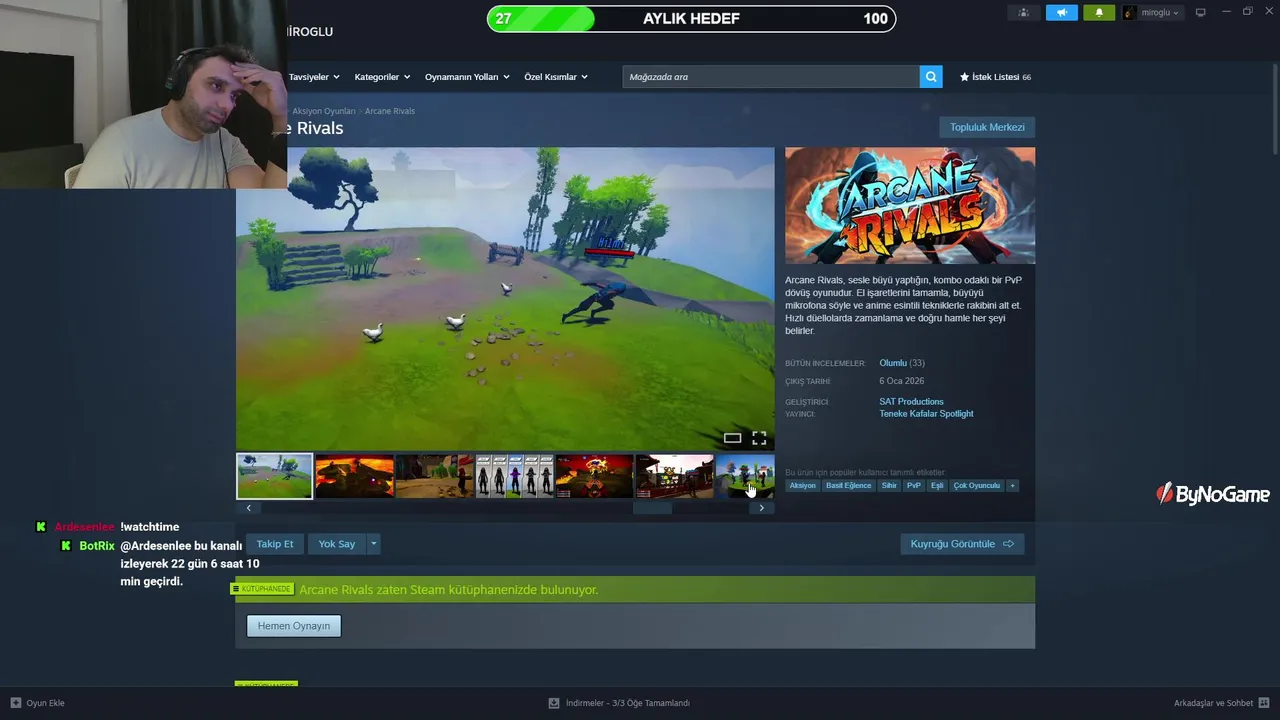Viewport: 1280px width, 720px height.
Task: Open the Arcane Rivals breadcrumb link
Action: (390, 111)
